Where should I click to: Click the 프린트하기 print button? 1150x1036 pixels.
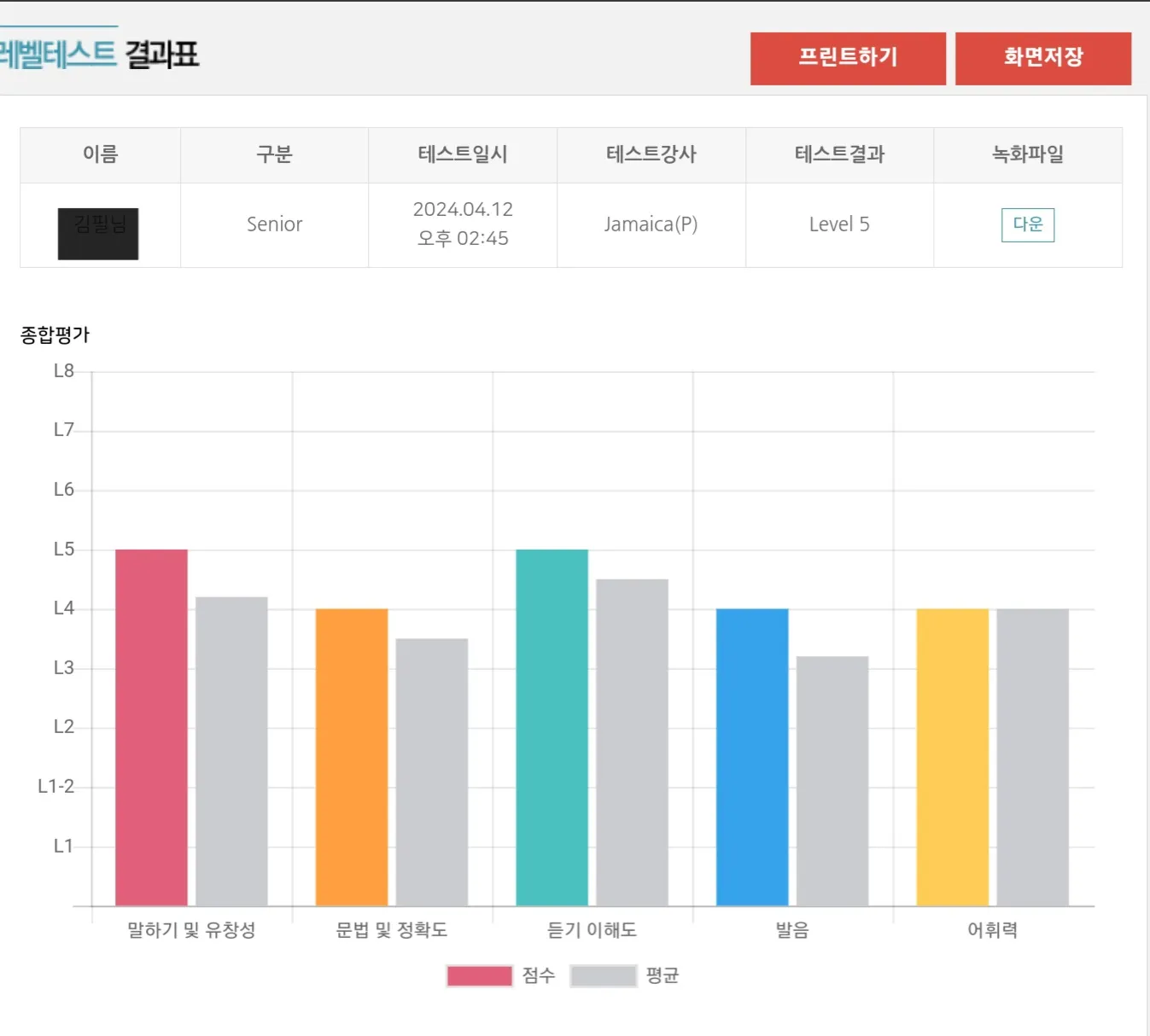(848, 57)
